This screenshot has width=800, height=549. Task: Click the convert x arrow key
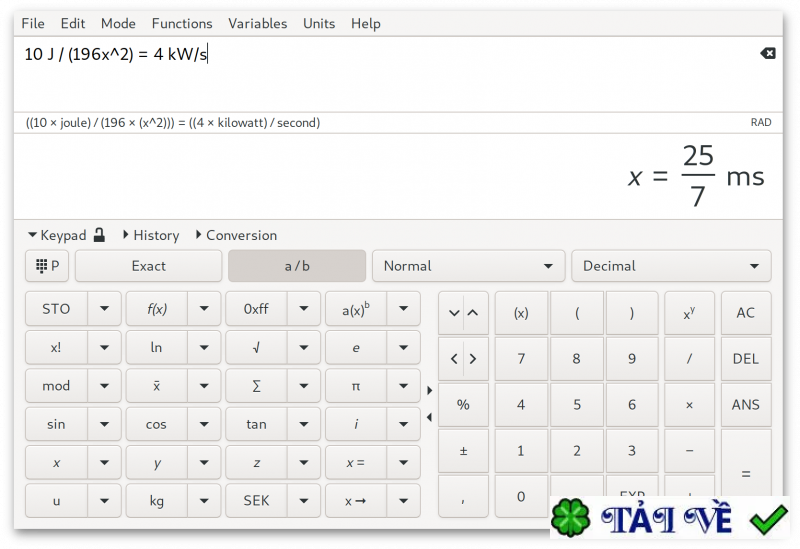[356, 501]
